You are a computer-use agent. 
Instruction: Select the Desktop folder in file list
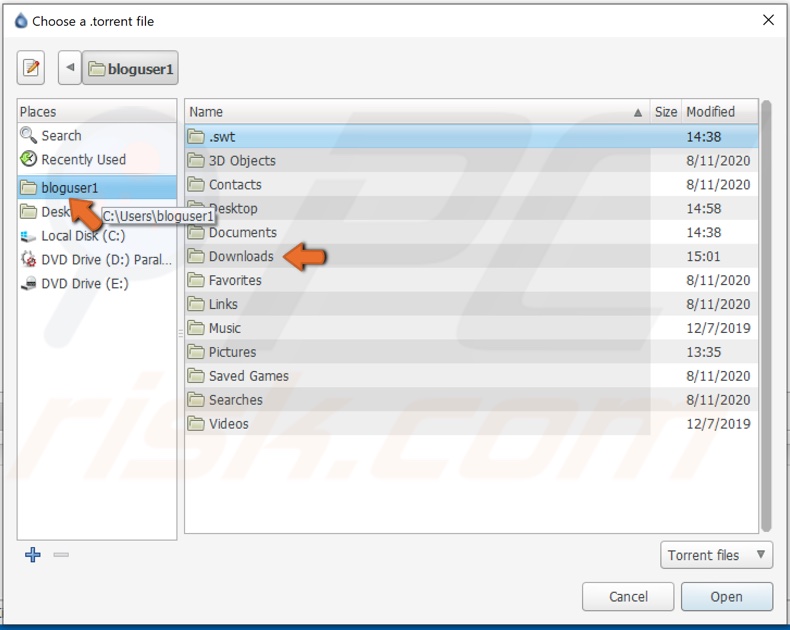tap(472, 209)
